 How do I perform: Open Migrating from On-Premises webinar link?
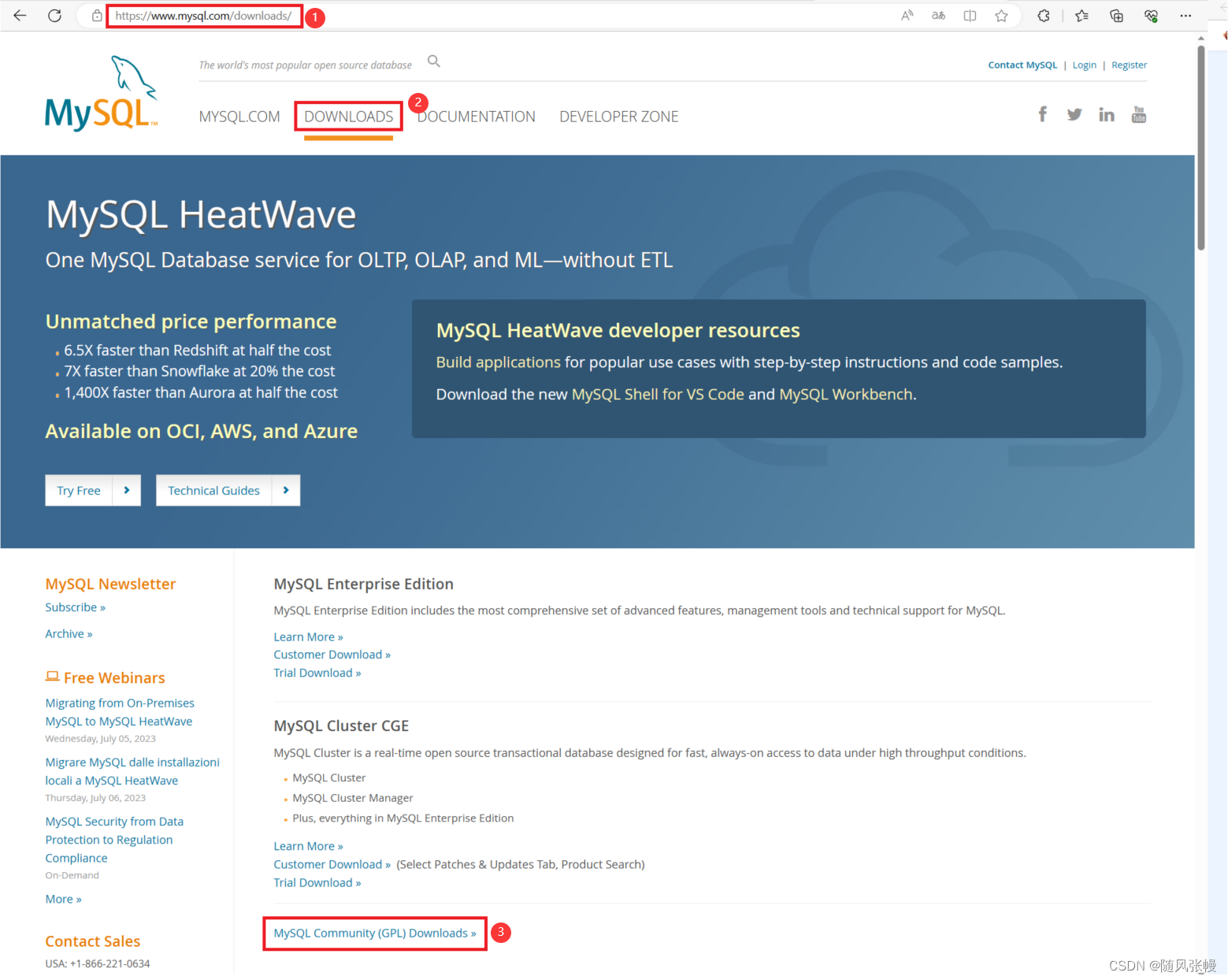pos(120,712)
